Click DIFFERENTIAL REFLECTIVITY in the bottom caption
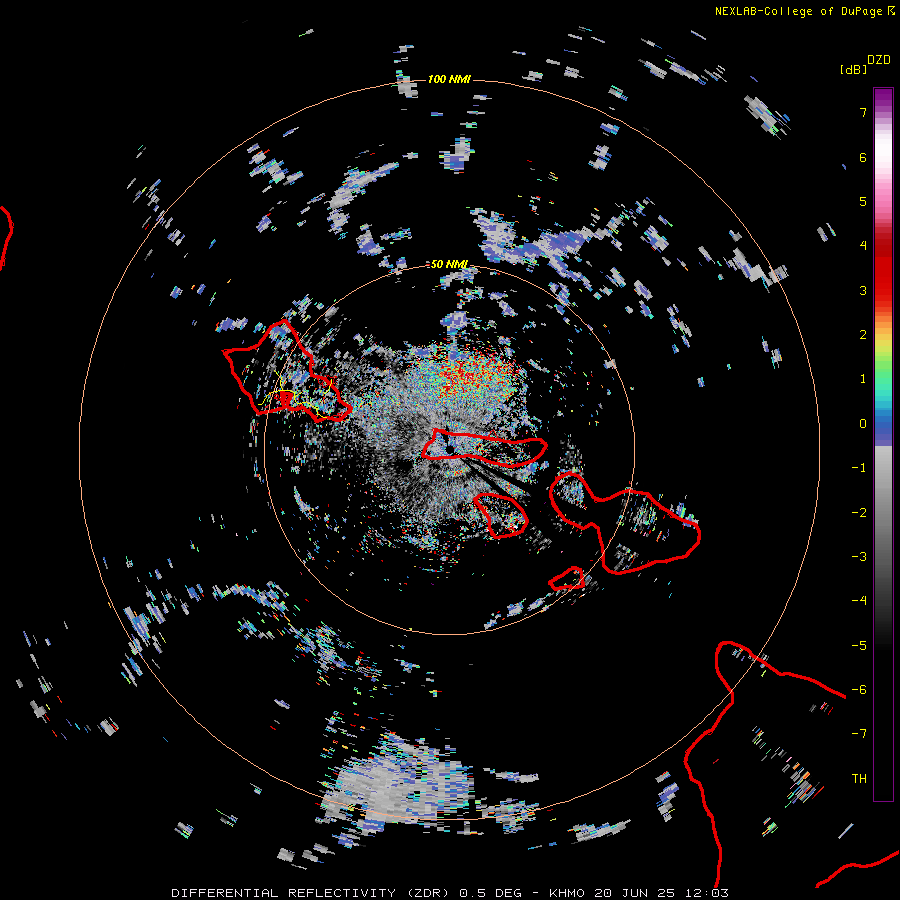The image size is (900, 900). pyautogui.click(x=284, y=893)
